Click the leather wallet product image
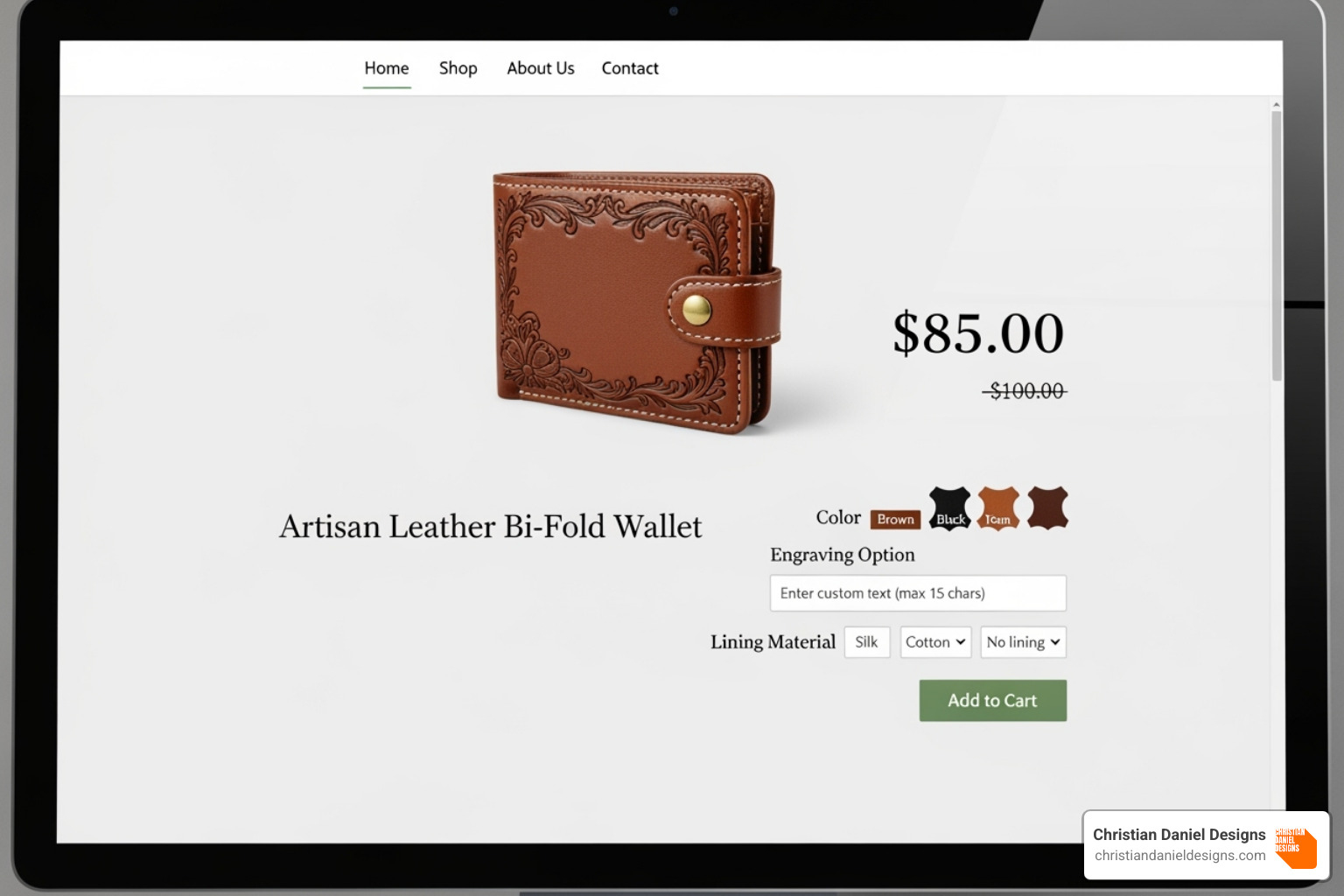Image resolution: width=1344 pixels, height=896 pixels. pos(636,302)
